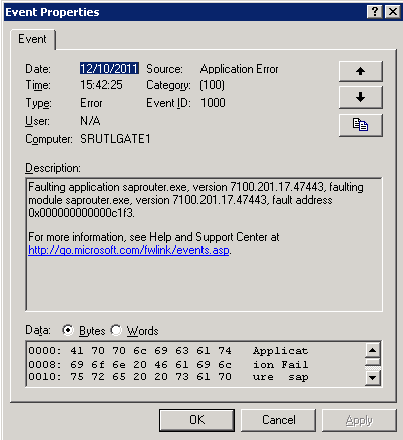
Task: Click the hex data row 0008
Action: 168,364
